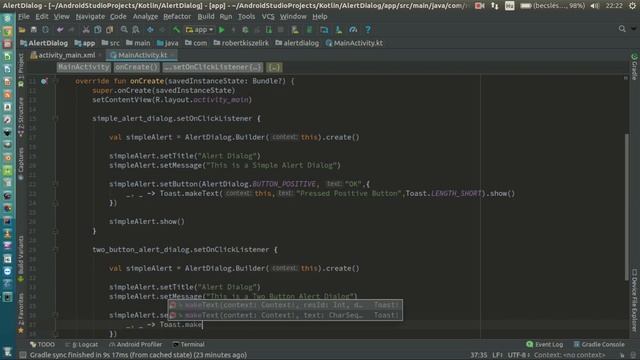Screen dimensions: 640x360
Task: Switch to the activity_main.xml tab
Action: pos(67,55)
